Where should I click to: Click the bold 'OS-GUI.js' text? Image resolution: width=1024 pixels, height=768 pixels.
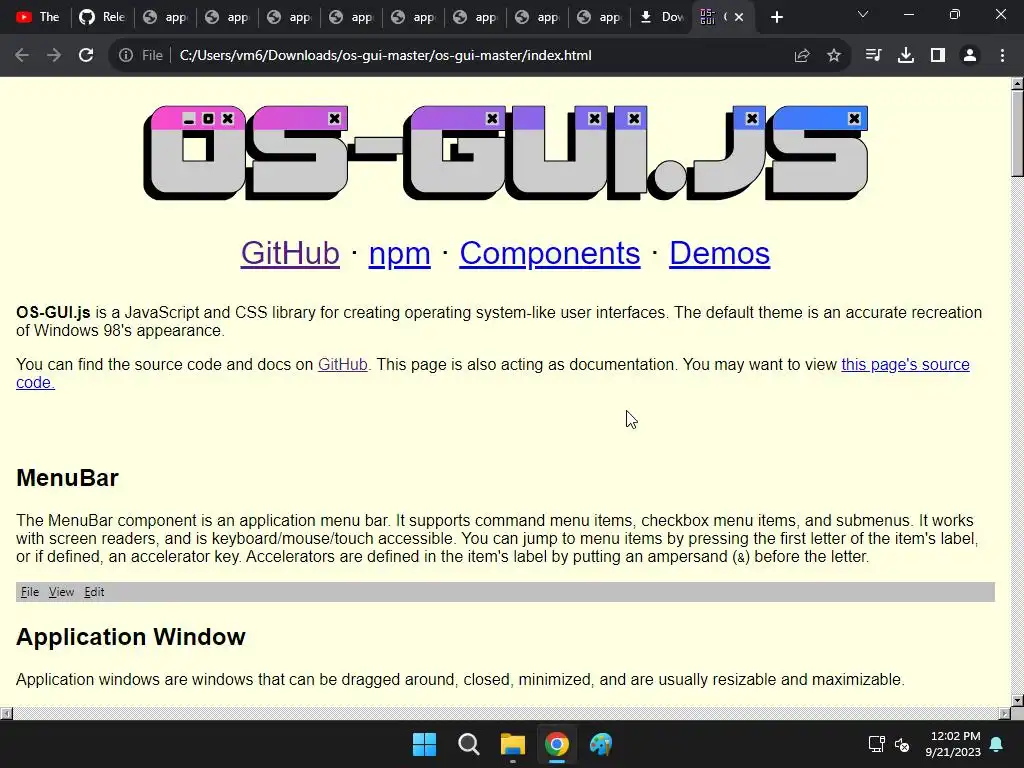[x=53, y=312]
